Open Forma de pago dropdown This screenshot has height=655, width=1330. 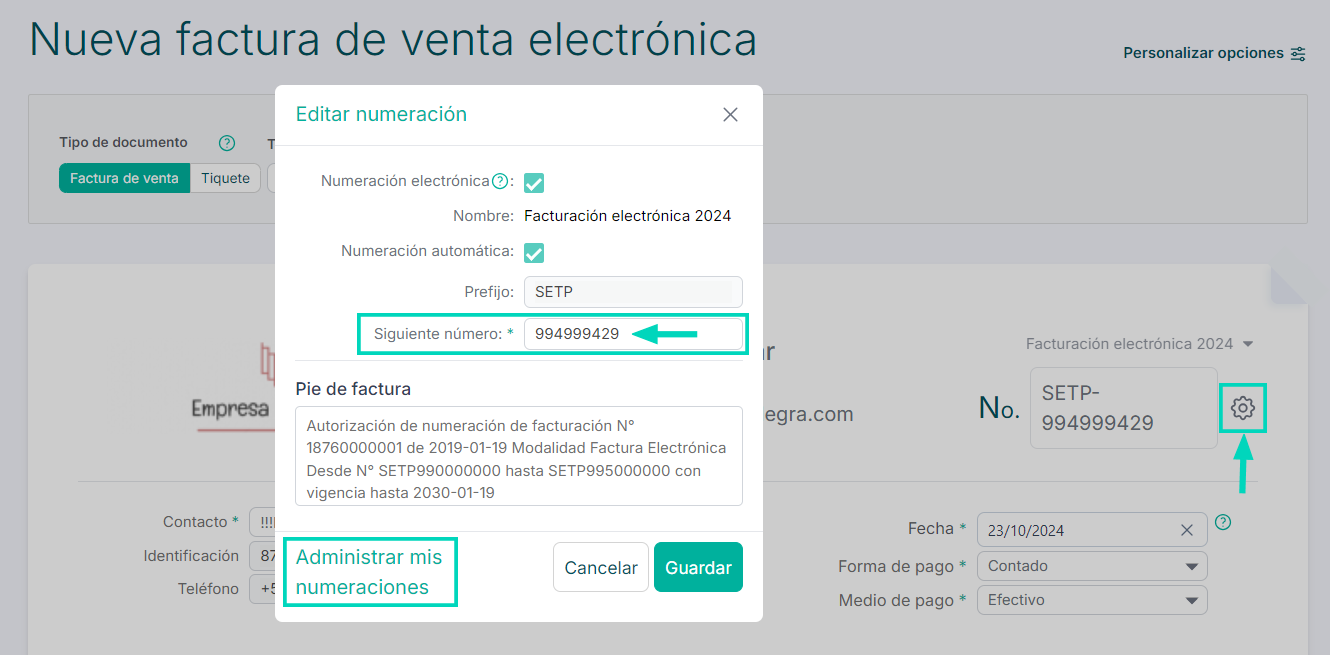point(1092,566)
